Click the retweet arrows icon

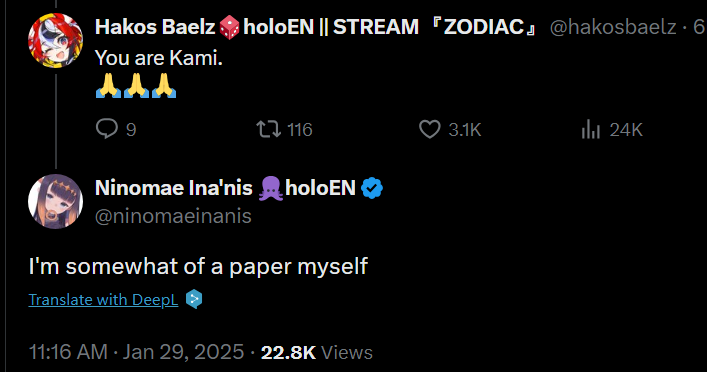coord(269,129)
